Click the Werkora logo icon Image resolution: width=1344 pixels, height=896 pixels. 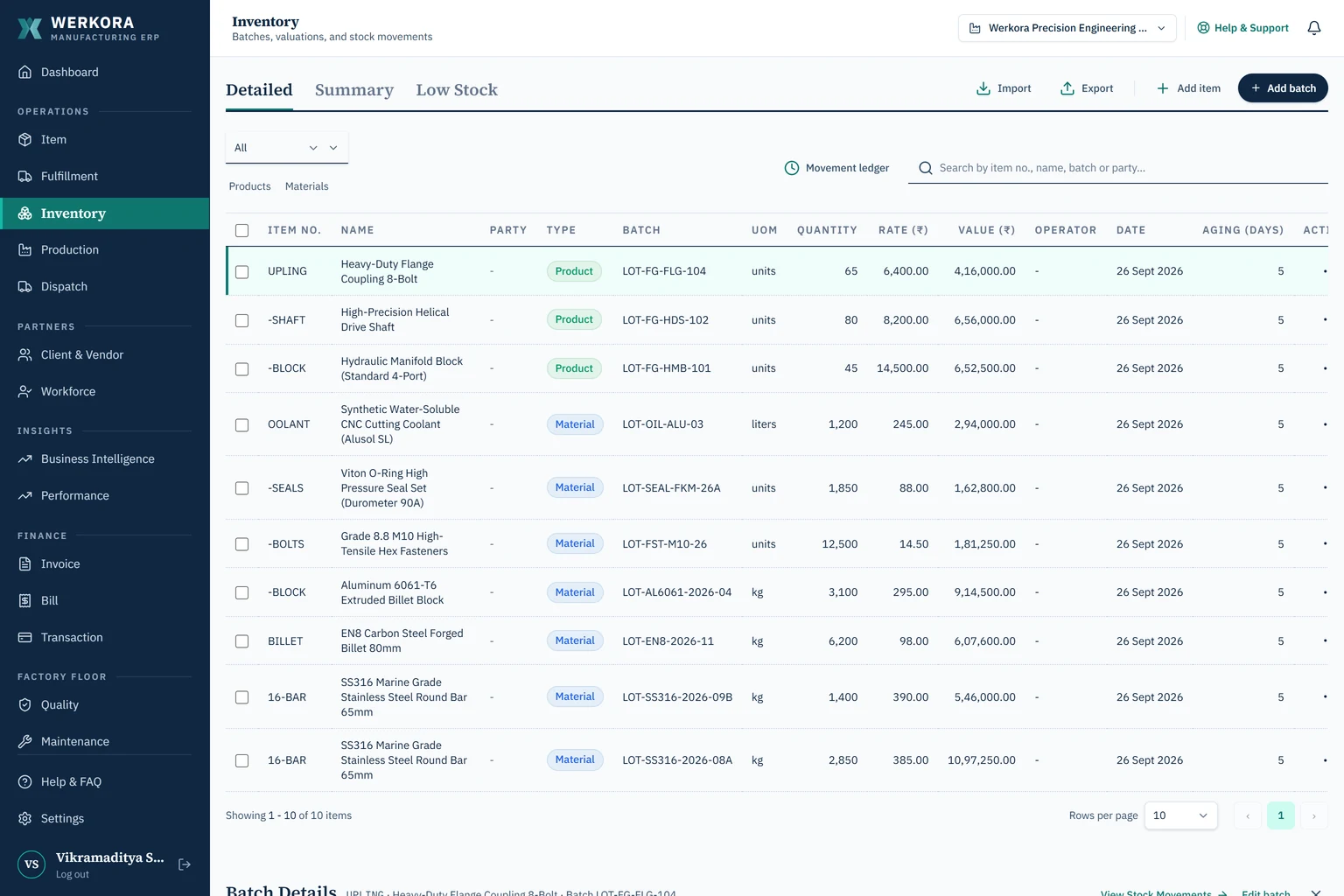point(30,28)
